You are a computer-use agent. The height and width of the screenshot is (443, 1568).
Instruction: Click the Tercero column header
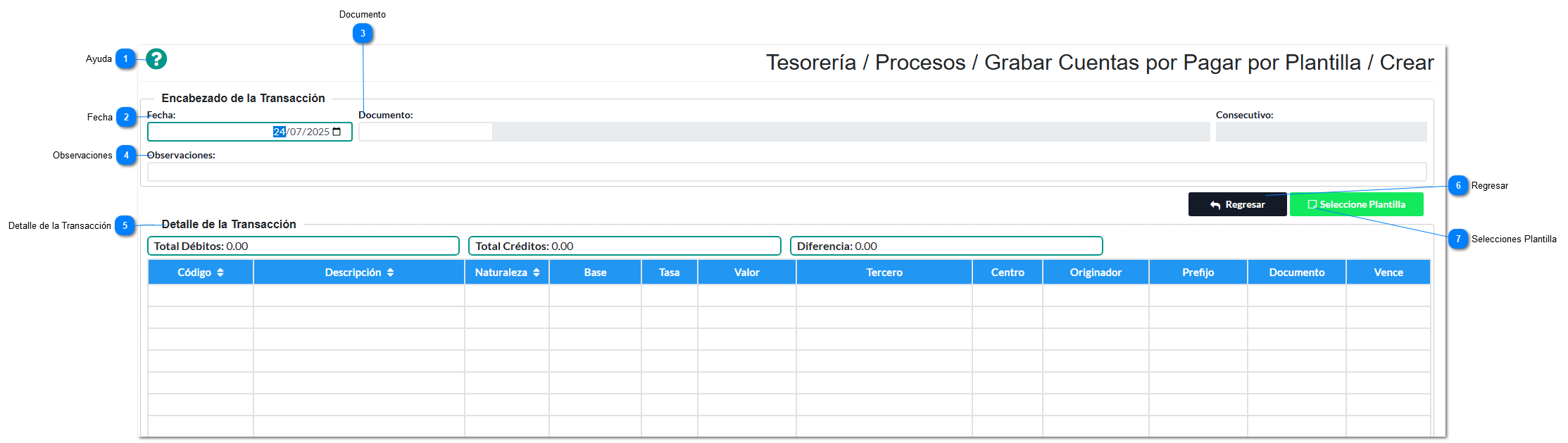coord(884,273)
